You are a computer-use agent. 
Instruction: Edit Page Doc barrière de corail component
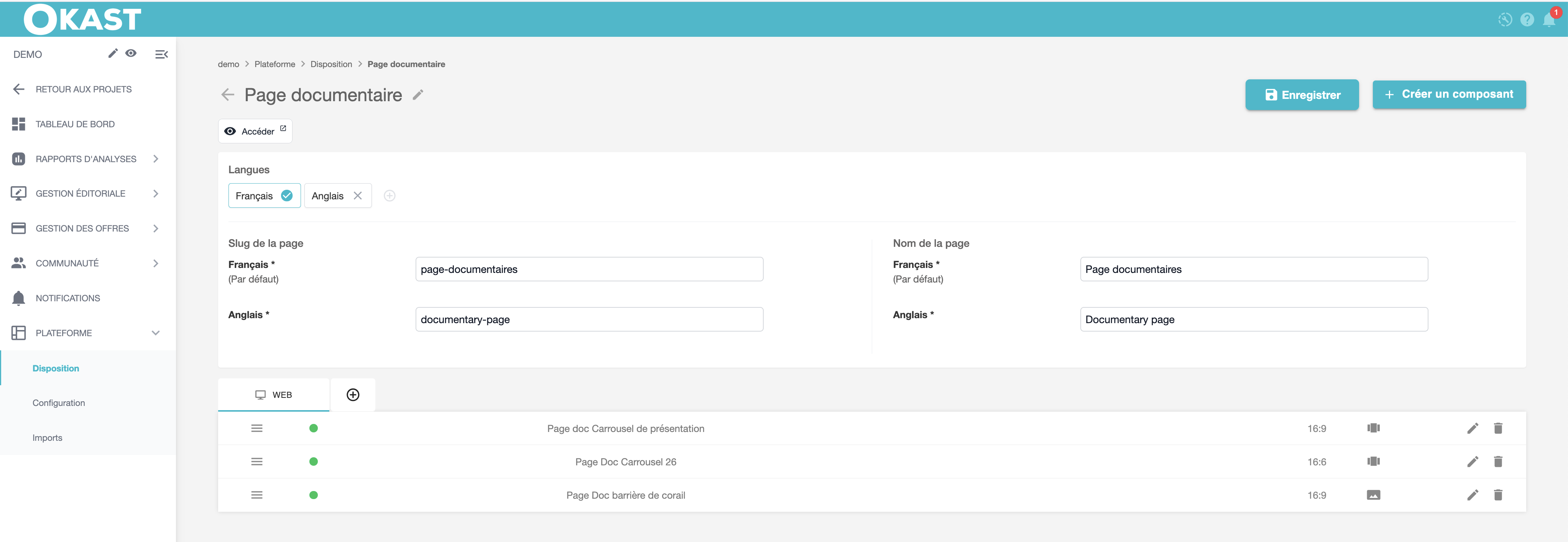[1473, 495]
